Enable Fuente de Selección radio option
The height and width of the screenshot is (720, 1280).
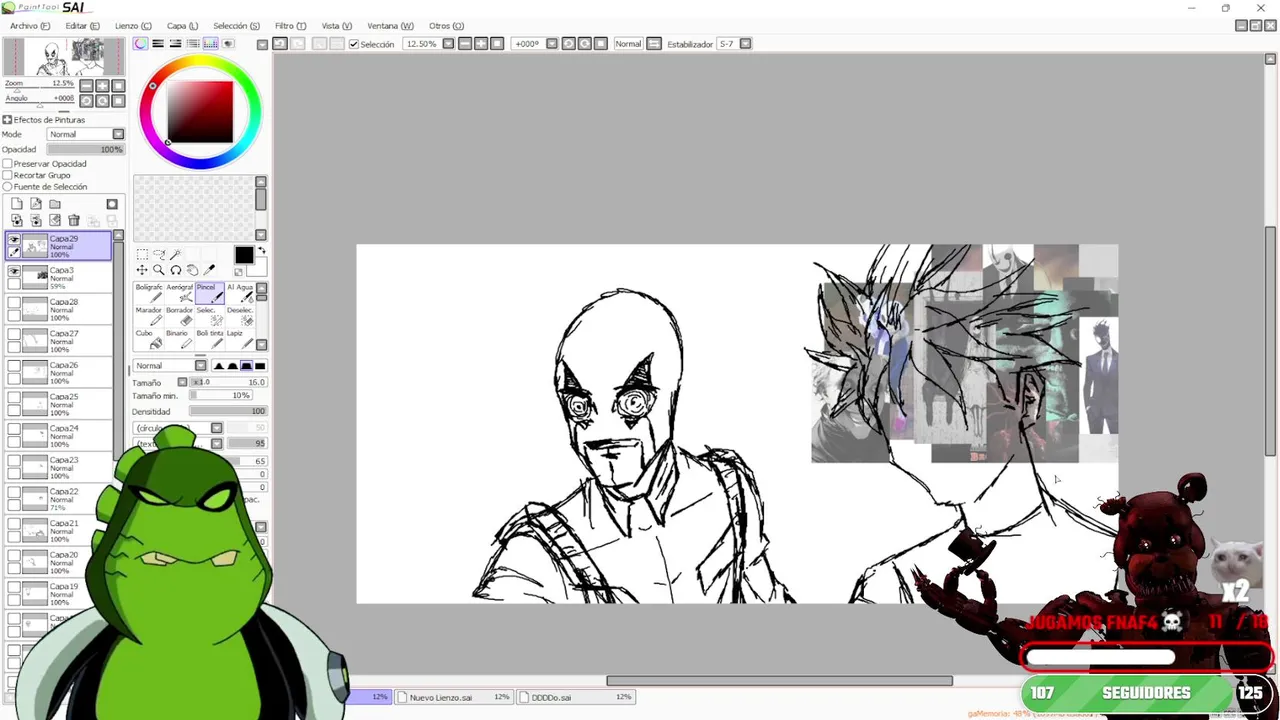(7, 187)
